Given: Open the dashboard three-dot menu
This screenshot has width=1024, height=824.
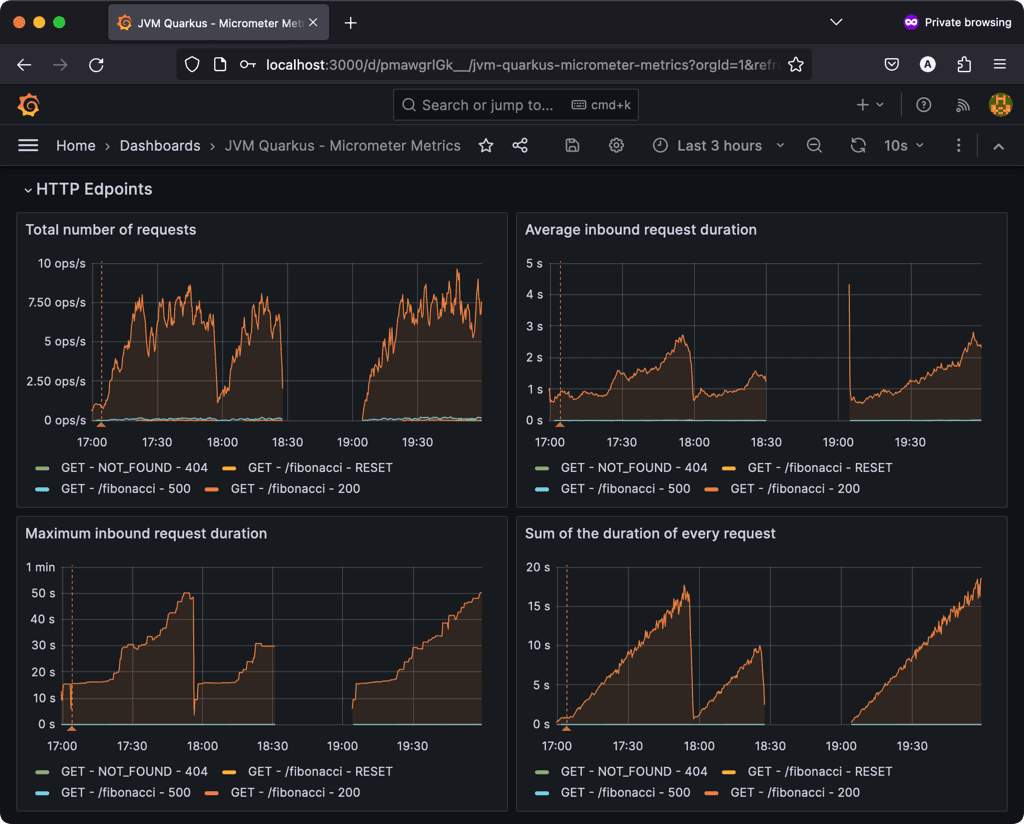Looking at the screenshot, I should pos(958,145).
